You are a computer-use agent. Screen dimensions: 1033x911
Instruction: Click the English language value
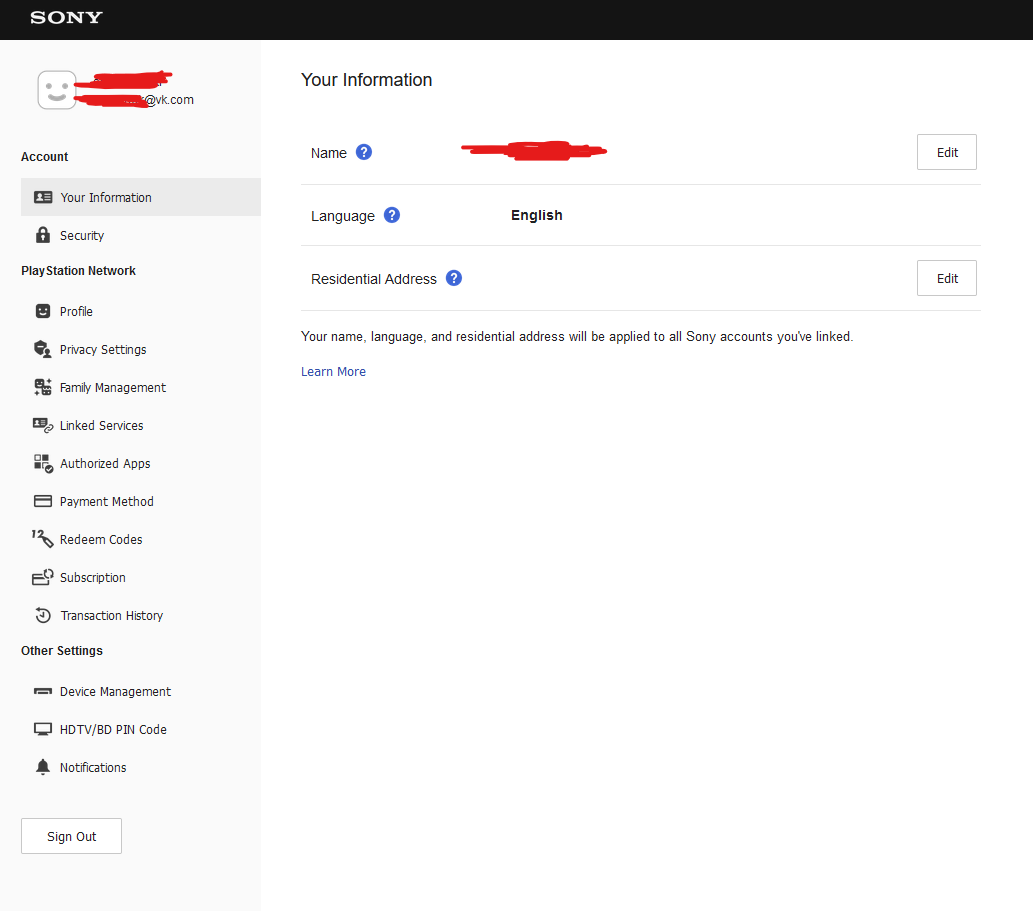[x=537, y=215]
